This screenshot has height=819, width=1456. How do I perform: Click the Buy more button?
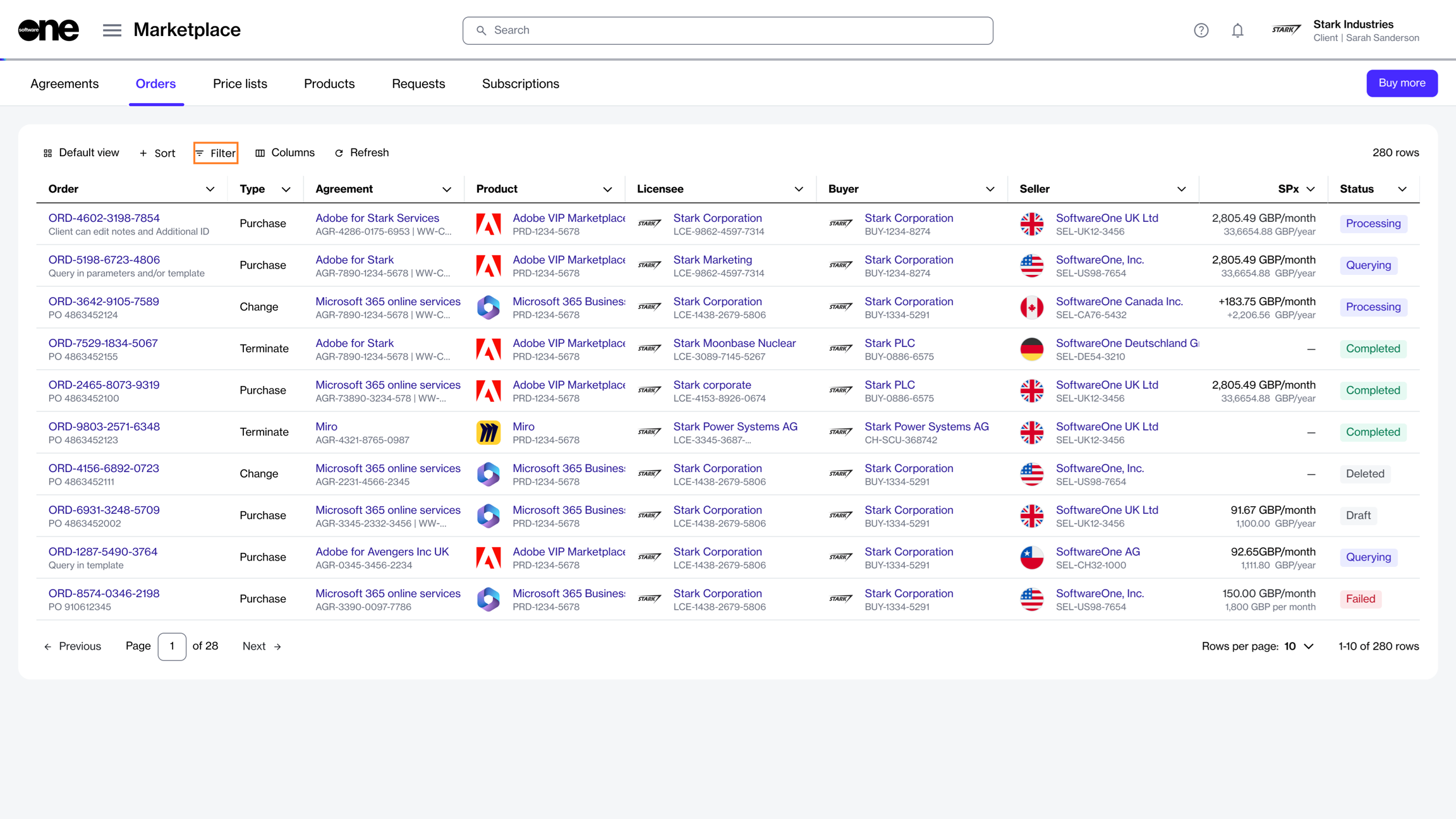coord(1401,83)
